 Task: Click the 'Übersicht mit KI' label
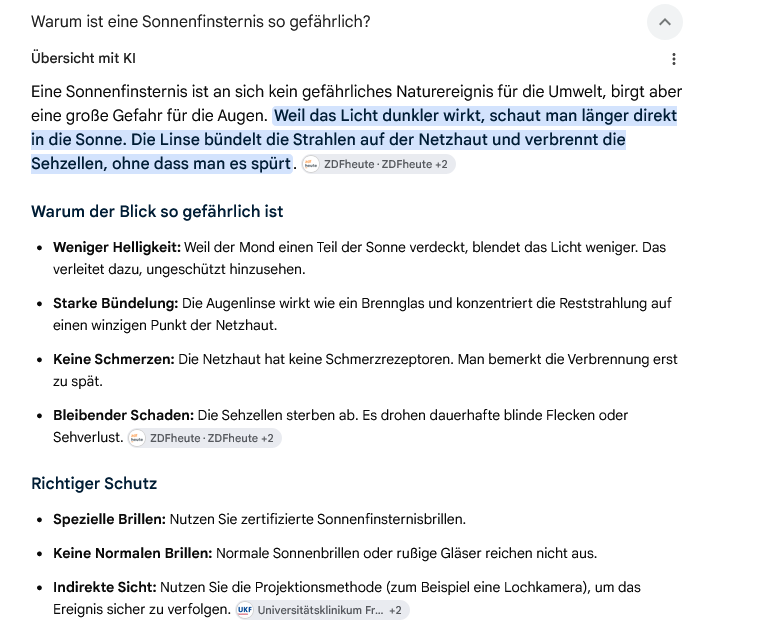pos(83,58)
